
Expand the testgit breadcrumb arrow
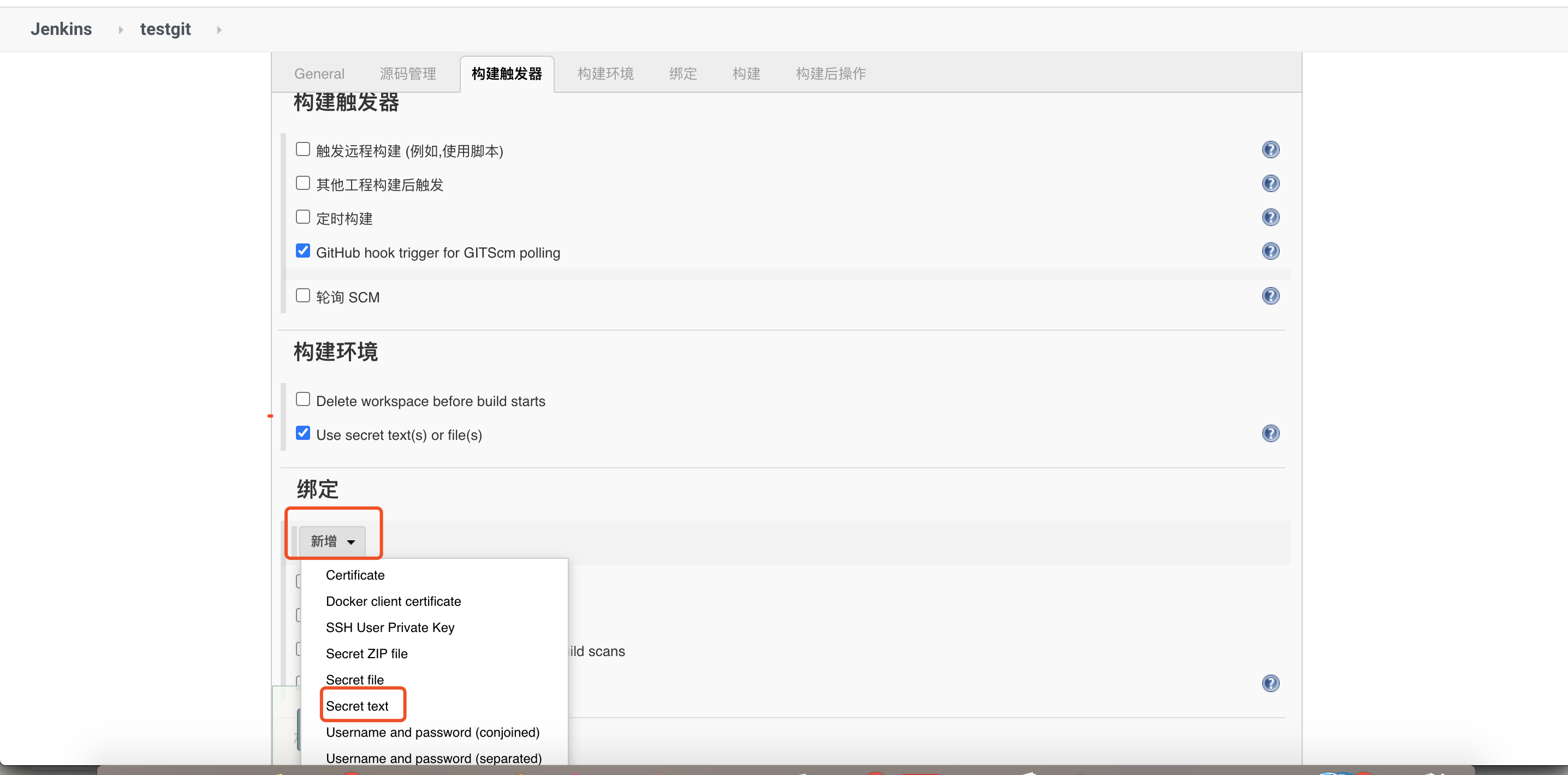click(219, 30)
